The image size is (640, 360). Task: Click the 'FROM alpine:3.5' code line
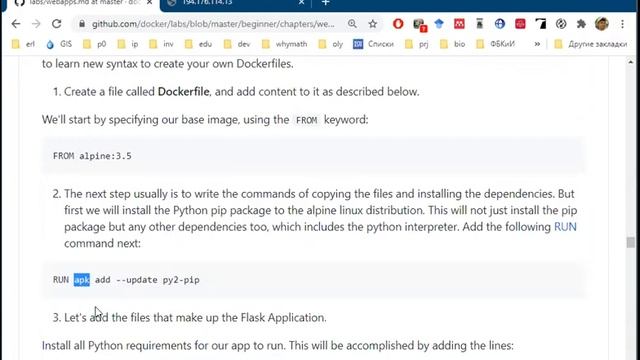[x=92, y=156]
